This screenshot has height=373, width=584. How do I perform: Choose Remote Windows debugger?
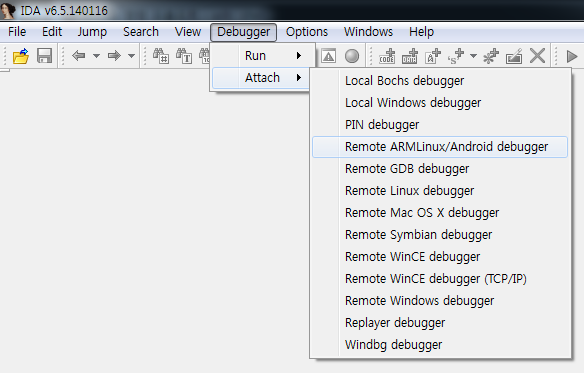pyautogui.click(x=440, y=300)
